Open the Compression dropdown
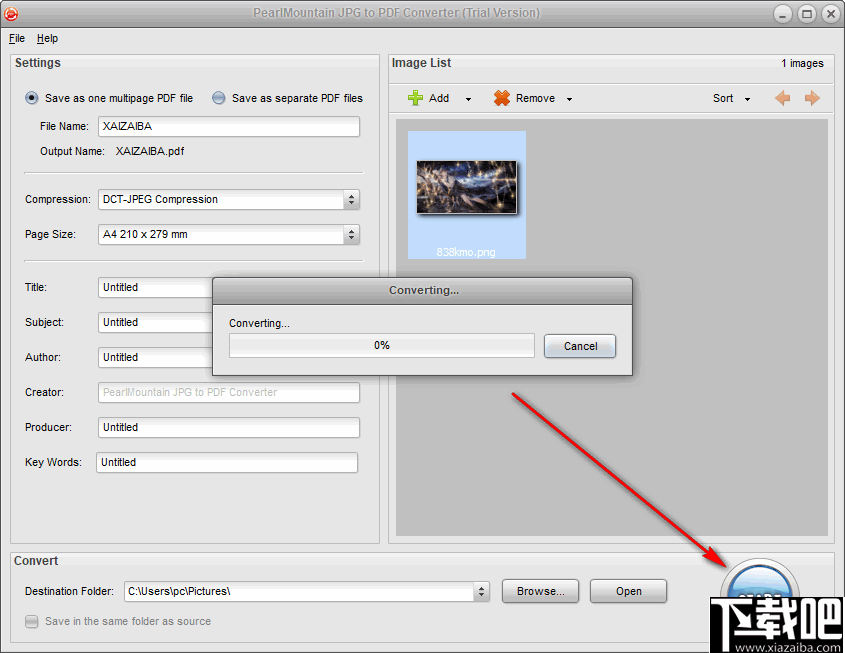The image size is (845, 653). pyautogui.click(x=351, y=200)
